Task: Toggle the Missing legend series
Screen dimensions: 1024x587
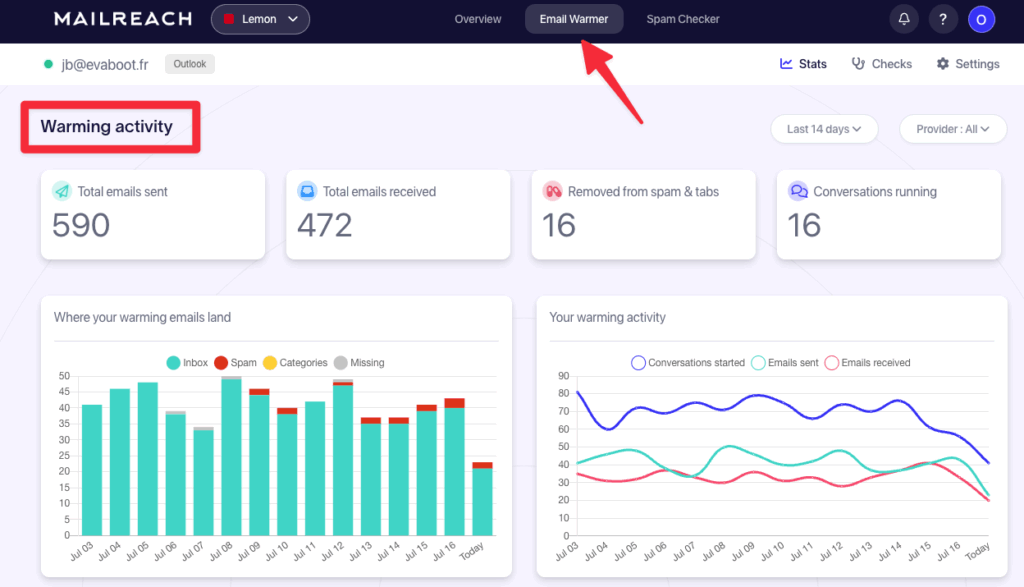Action: tap(359, 362)
